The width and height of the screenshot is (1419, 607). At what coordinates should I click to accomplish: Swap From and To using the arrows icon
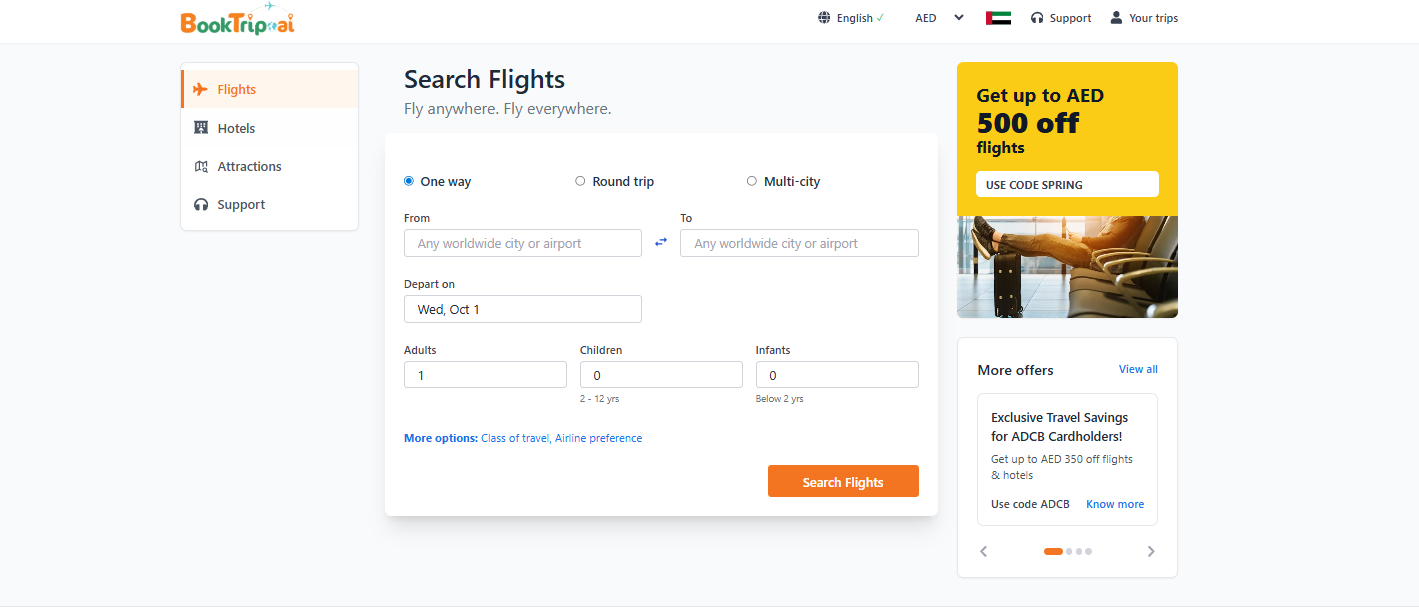click(x=661, y=242)
